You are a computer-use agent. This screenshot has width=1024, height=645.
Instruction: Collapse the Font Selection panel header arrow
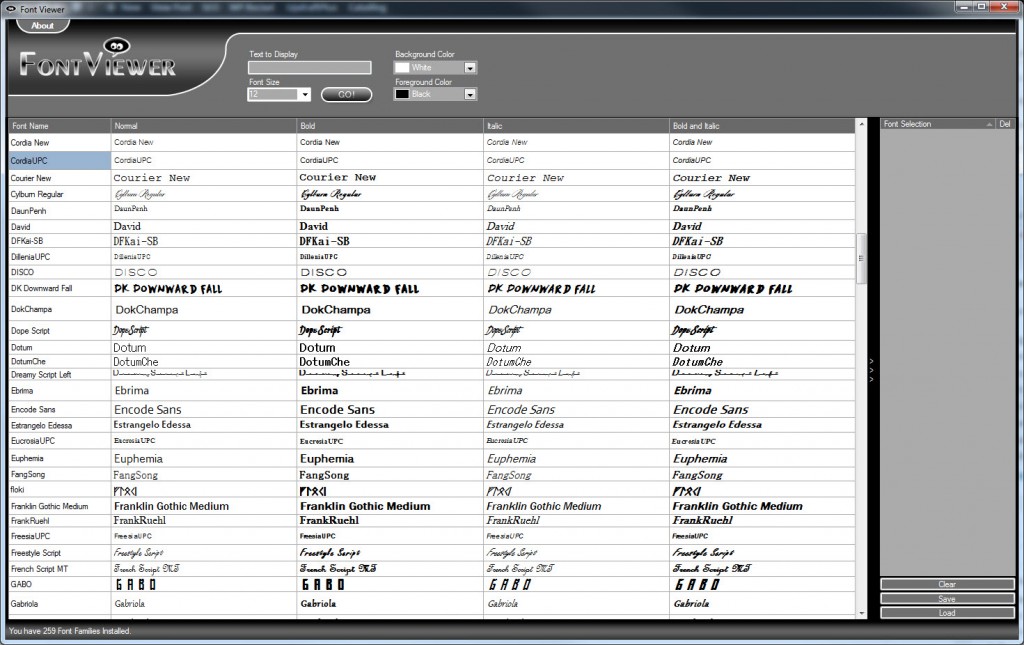(989, 124)
